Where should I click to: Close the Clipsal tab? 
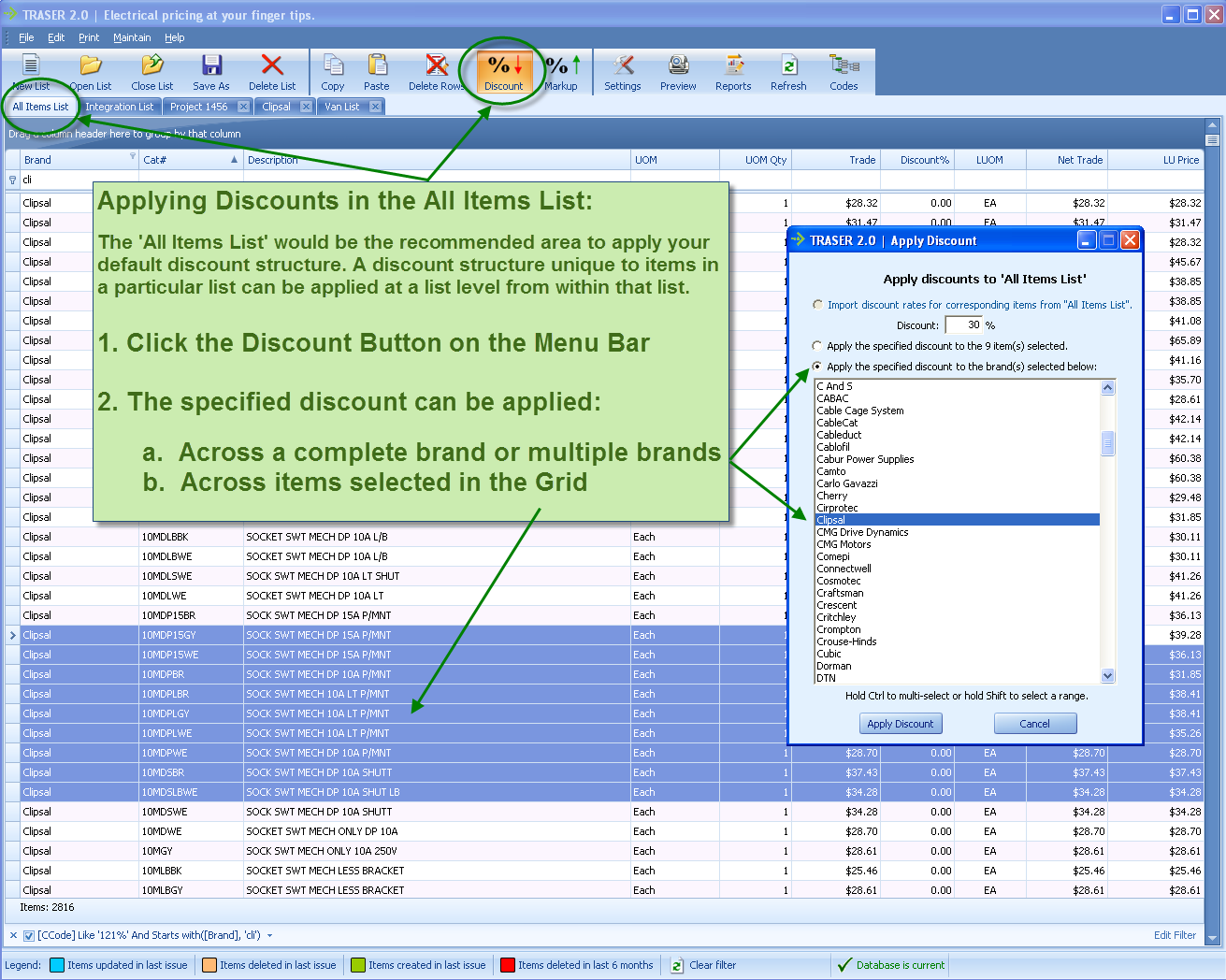point(306,107)
